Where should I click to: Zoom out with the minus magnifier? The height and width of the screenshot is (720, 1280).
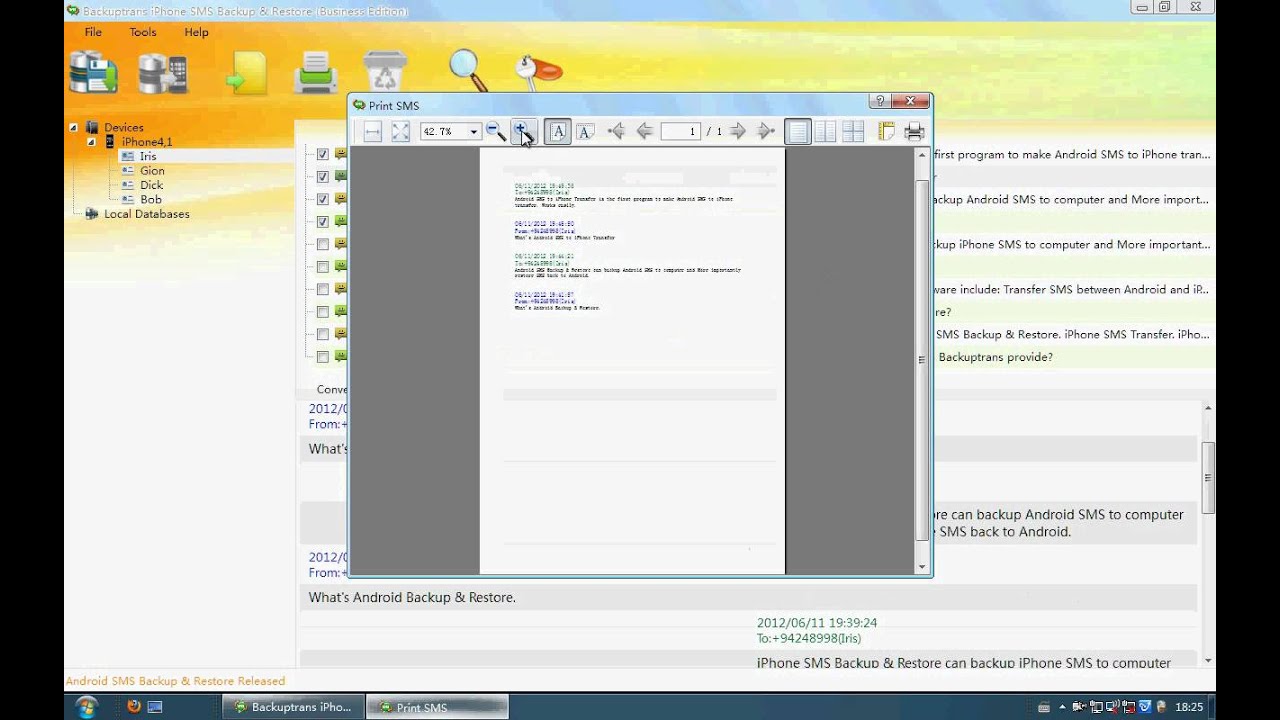(495, 132)
